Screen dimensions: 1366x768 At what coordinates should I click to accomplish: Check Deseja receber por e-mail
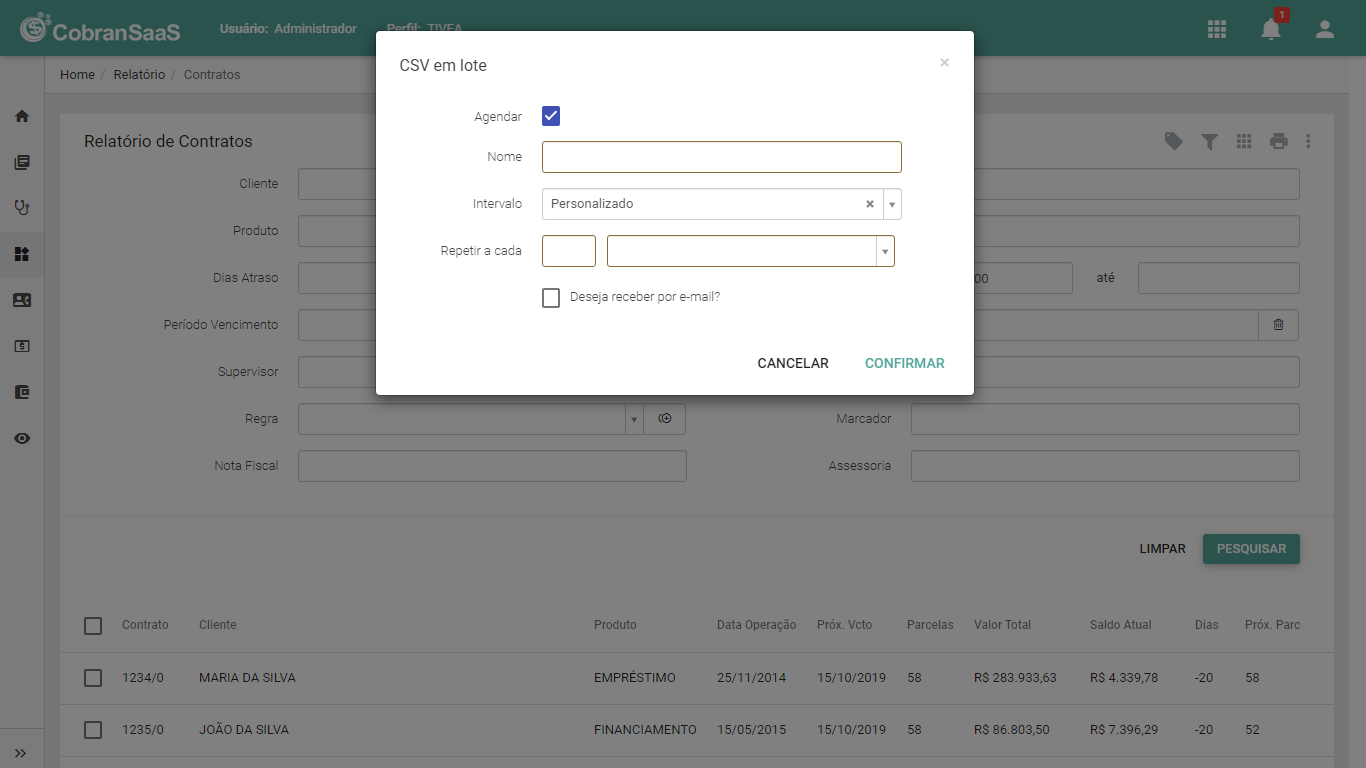551,298
